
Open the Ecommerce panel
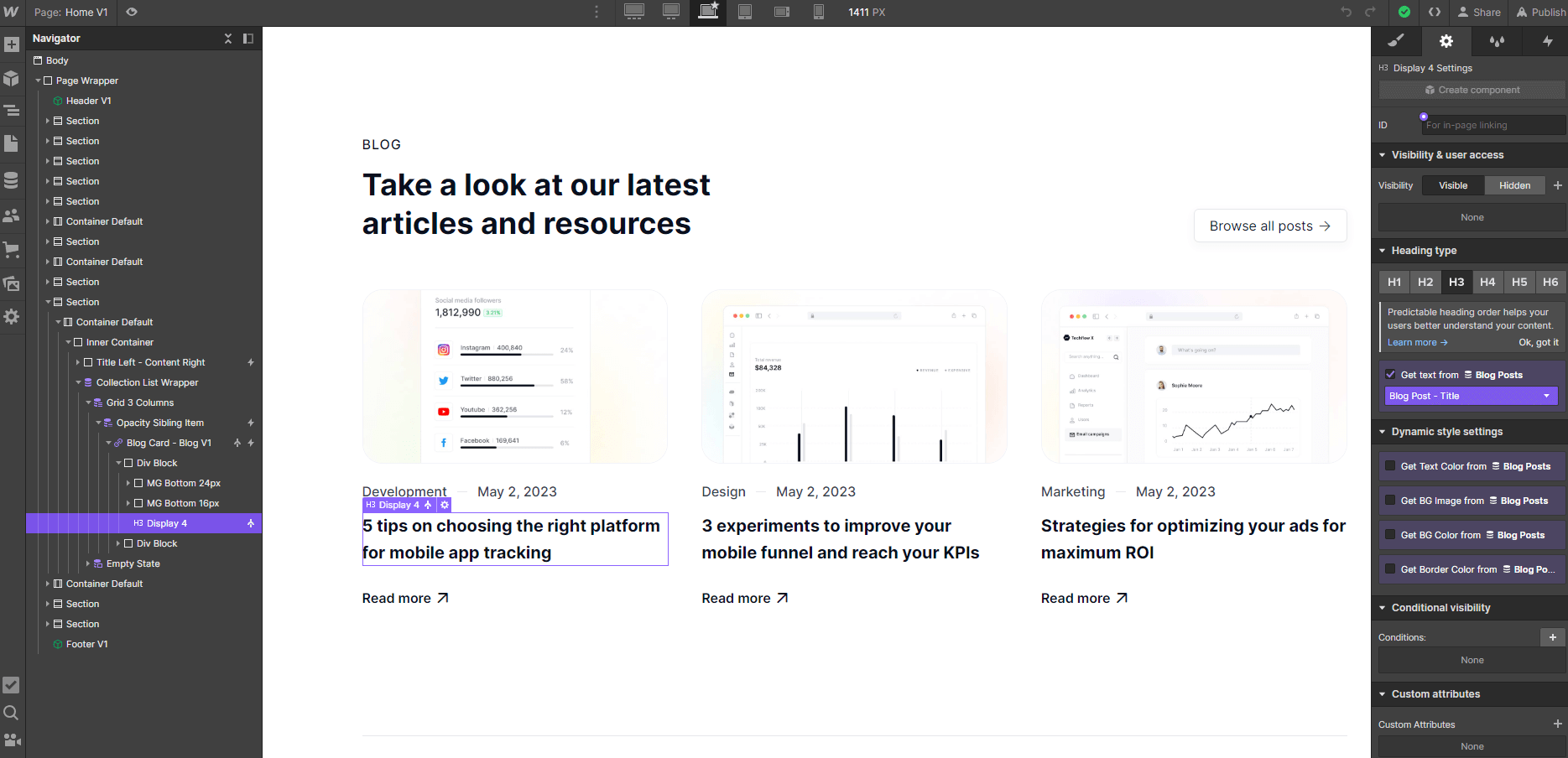12,250
